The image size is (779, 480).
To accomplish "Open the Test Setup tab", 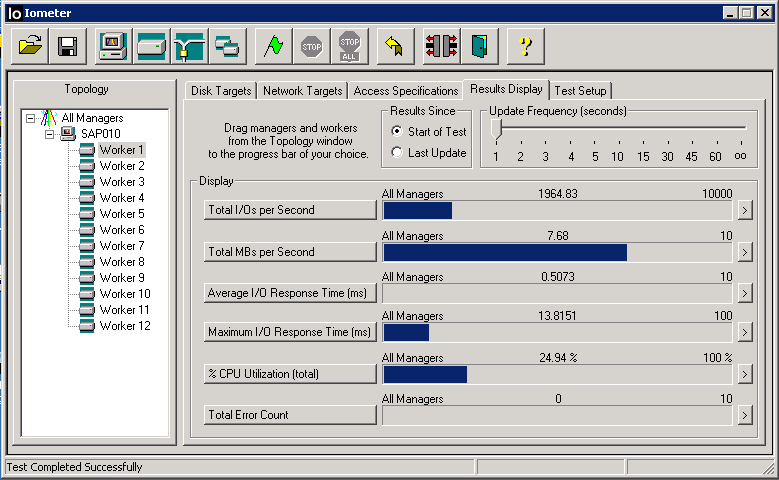I will (x=580, y=91).
